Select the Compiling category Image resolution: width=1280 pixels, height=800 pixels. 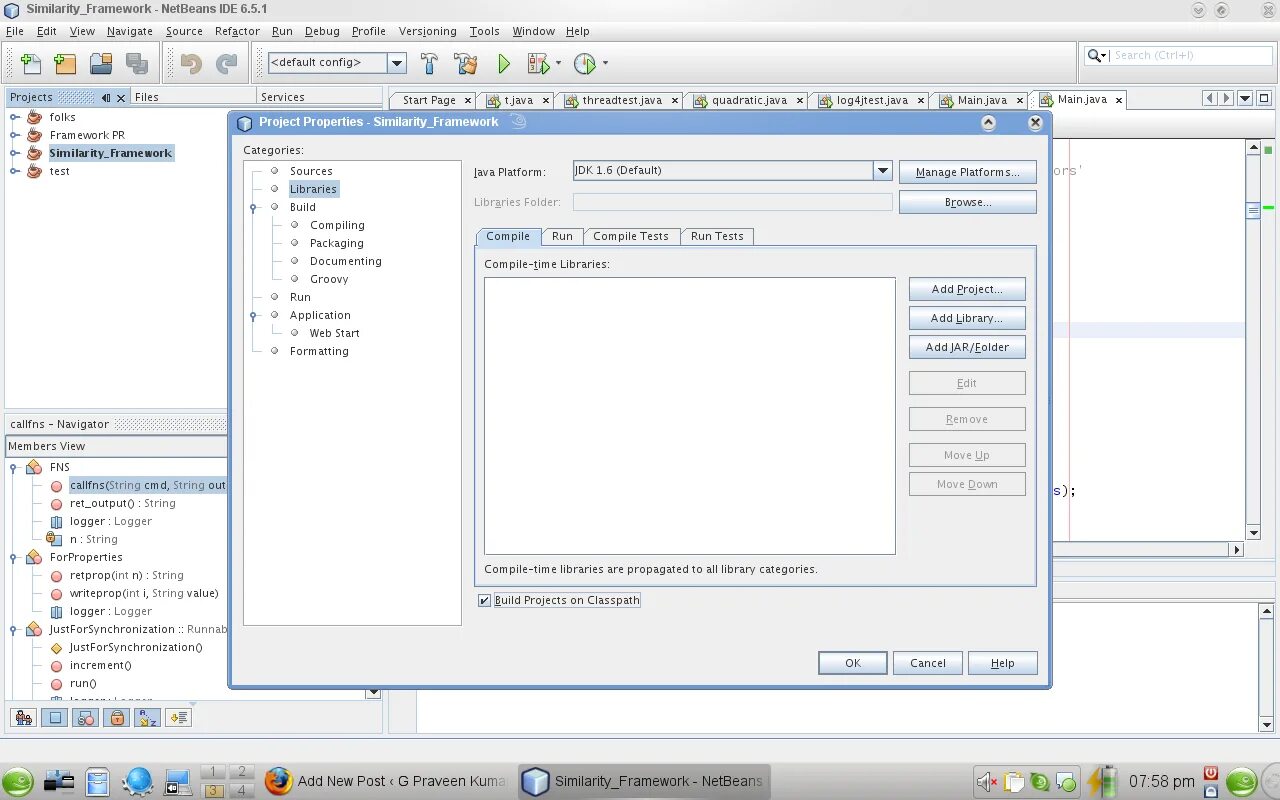(337, 225)
